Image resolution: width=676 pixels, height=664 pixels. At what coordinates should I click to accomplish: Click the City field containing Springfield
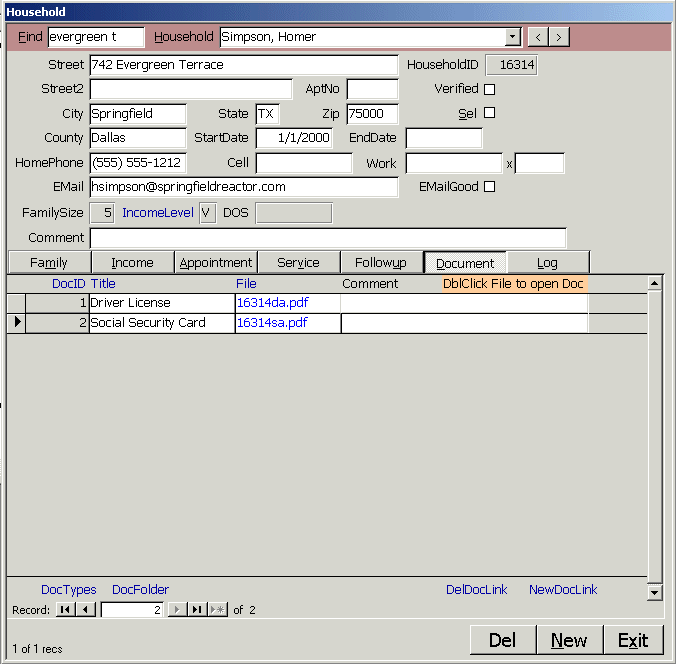tap(138, 114)
